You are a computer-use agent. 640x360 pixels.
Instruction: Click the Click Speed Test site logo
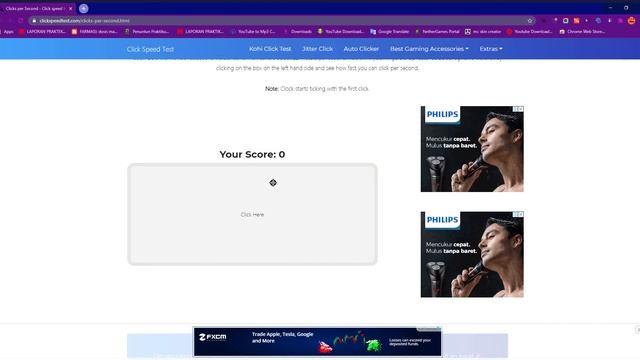click(150, 49)
